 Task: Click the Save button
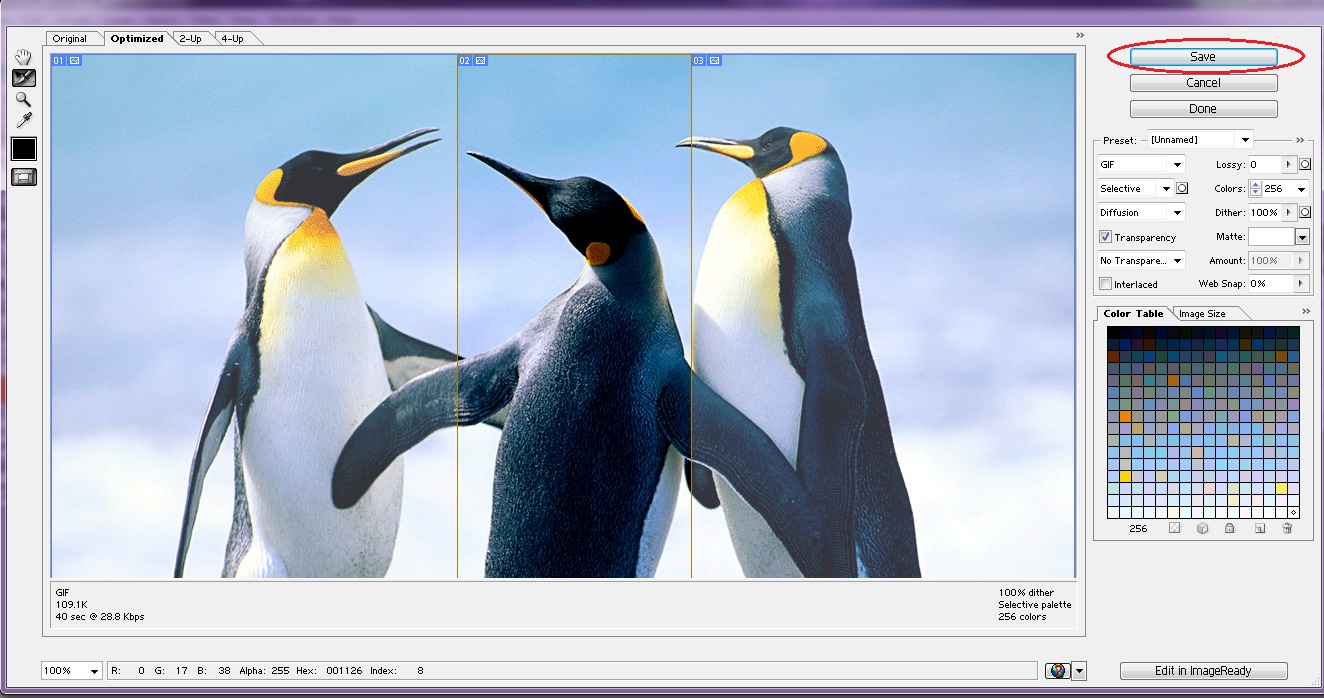point(1204,56)
